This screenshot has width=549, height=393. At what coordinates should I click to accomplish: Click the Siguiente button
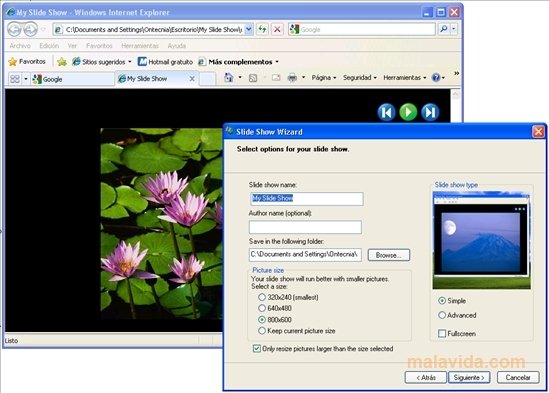[469, 377]
